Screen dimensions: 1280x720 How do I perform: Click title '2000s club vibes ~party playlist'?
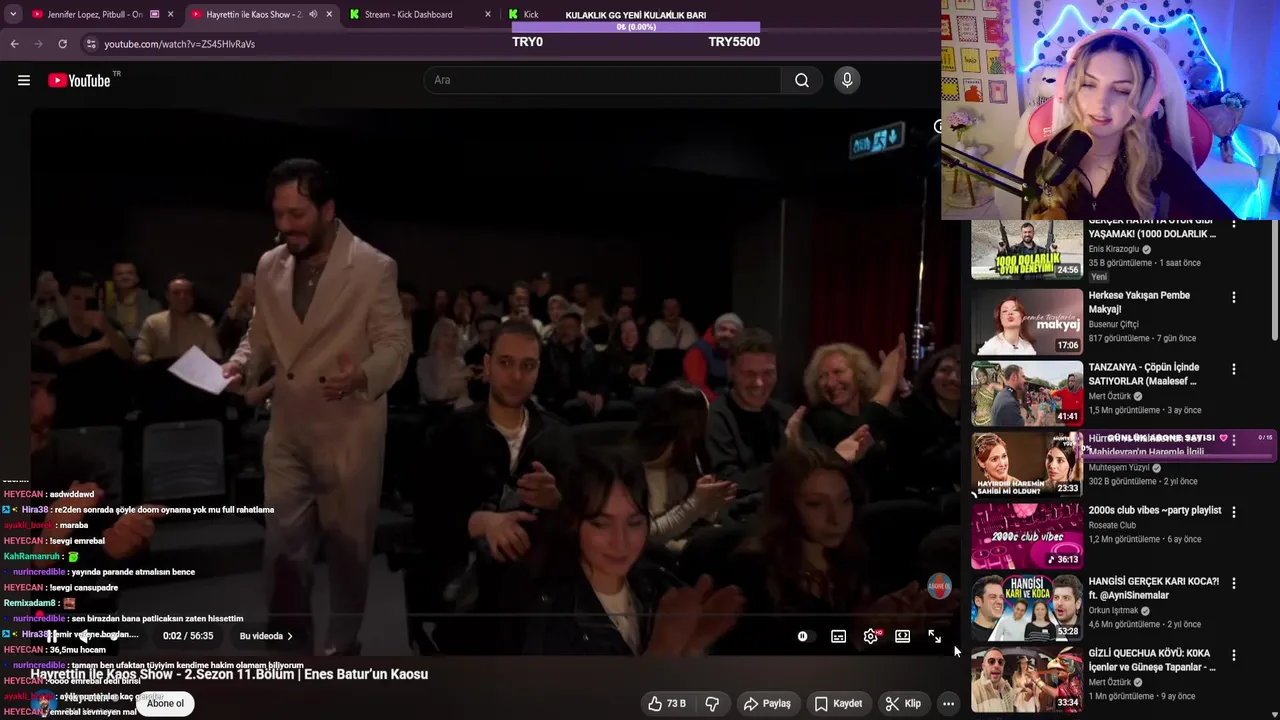1155,510
